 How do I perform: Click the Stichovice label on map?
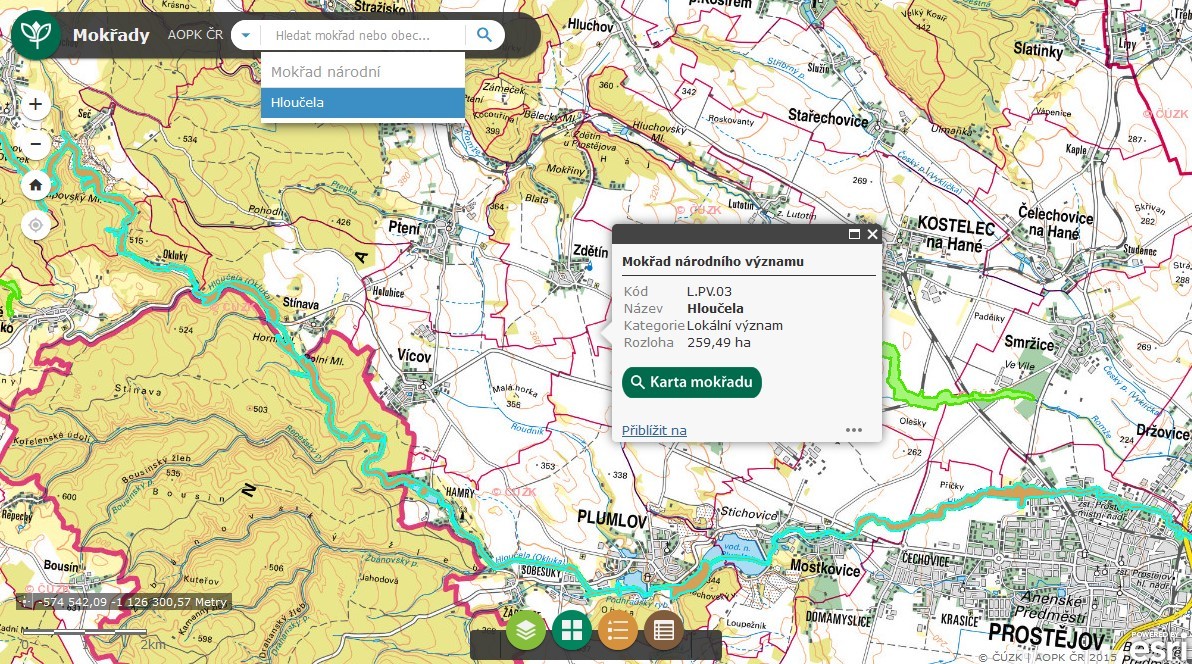[748, 513]
